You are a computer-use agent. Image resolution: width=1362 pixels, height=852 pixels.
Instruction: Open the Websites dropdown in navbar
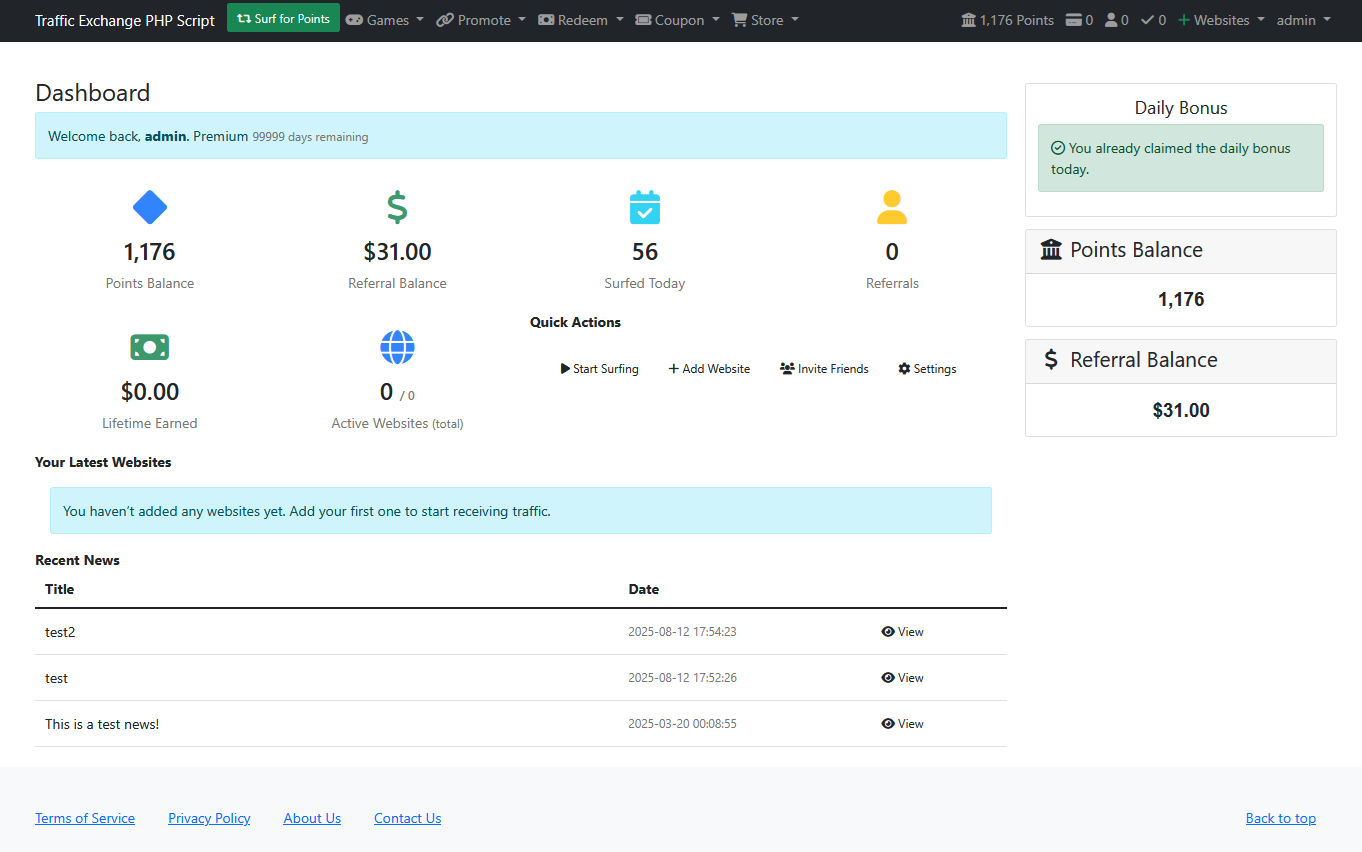[x=1221, y=20]
